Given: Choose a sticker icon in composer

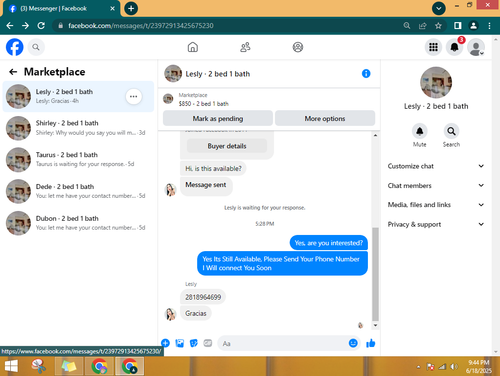Looking at the screenshot, I should (194, 343).
